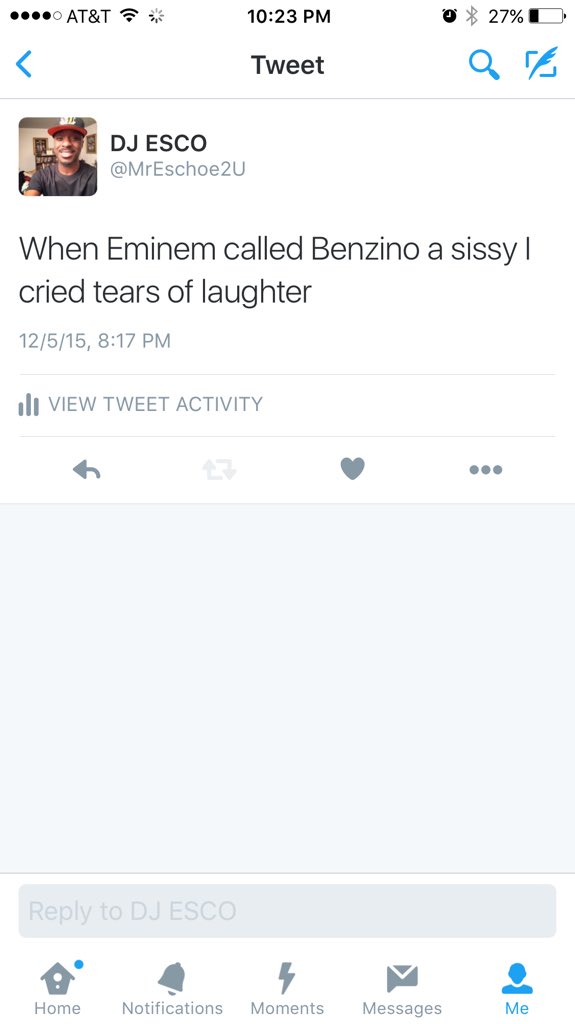
Task: Compose a new tweet with the quill icon
Action: 542,63
